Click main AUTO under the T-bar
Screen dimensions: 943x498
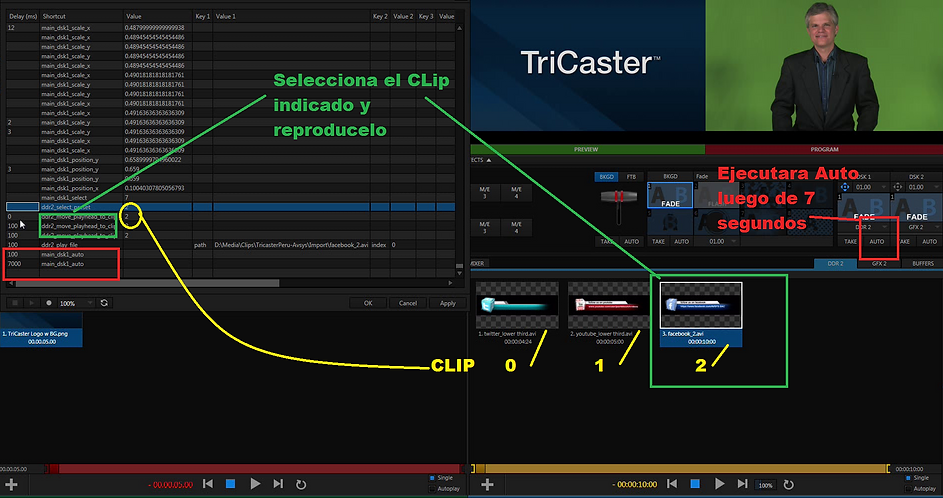[x=631, y=241]
